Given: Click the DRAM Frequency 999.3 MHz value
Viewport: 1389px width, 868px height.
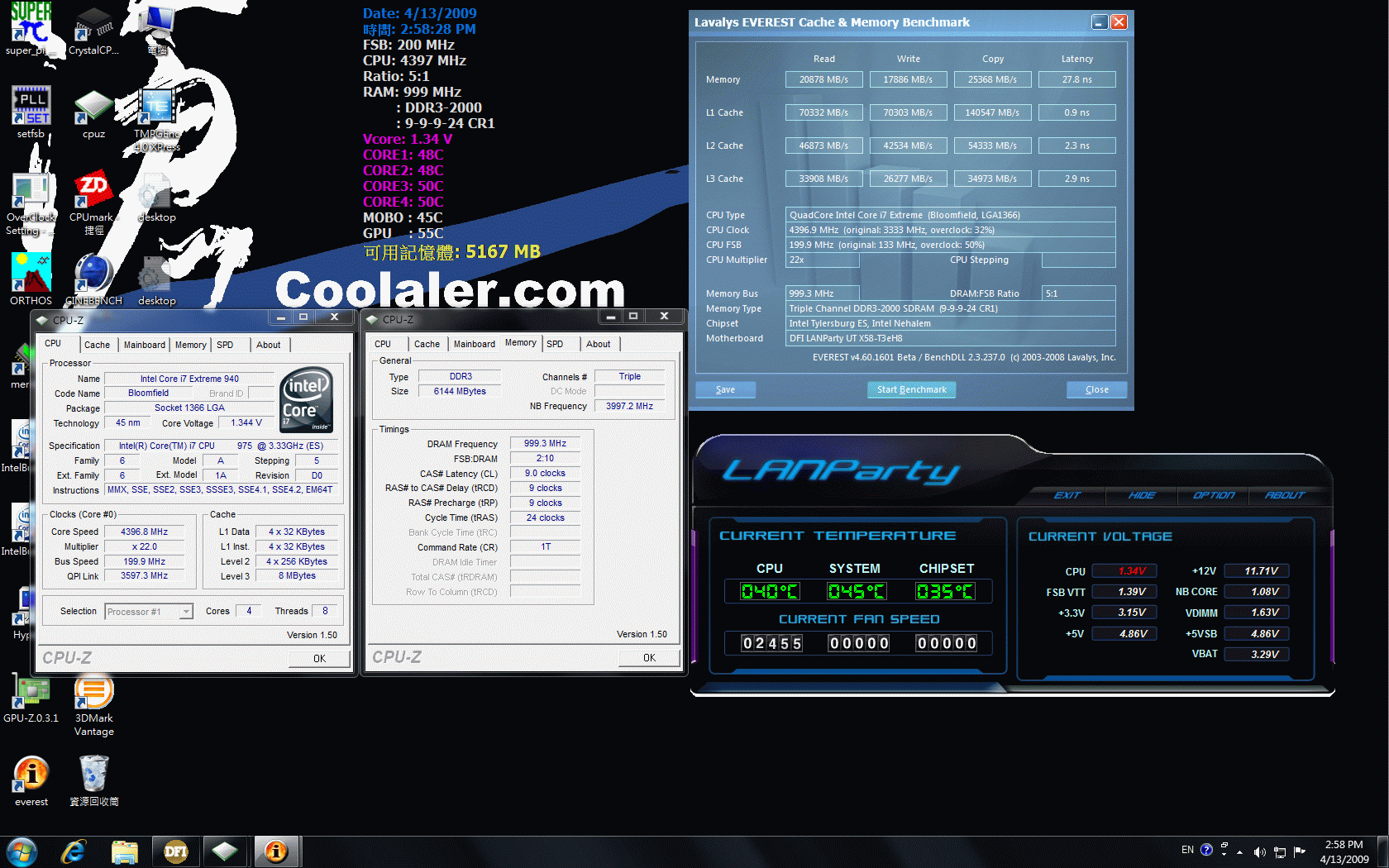Looking at the screenshot, I should (x=545, y=443).
